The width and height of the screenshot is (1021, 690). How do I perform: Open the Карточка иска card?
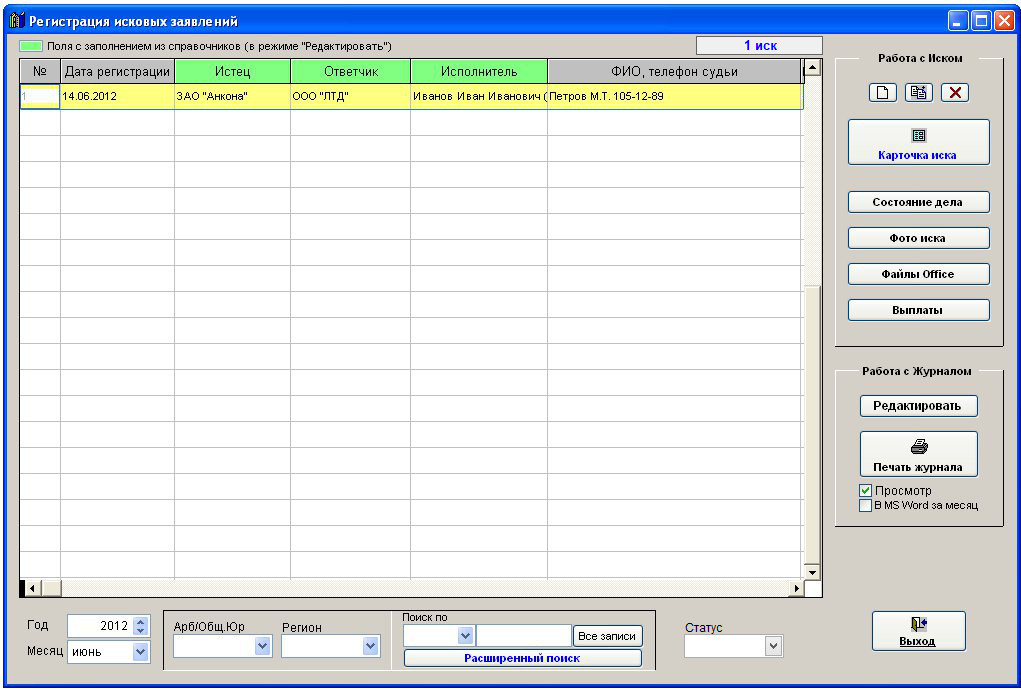pyautogui.click(x=918, y=143)
